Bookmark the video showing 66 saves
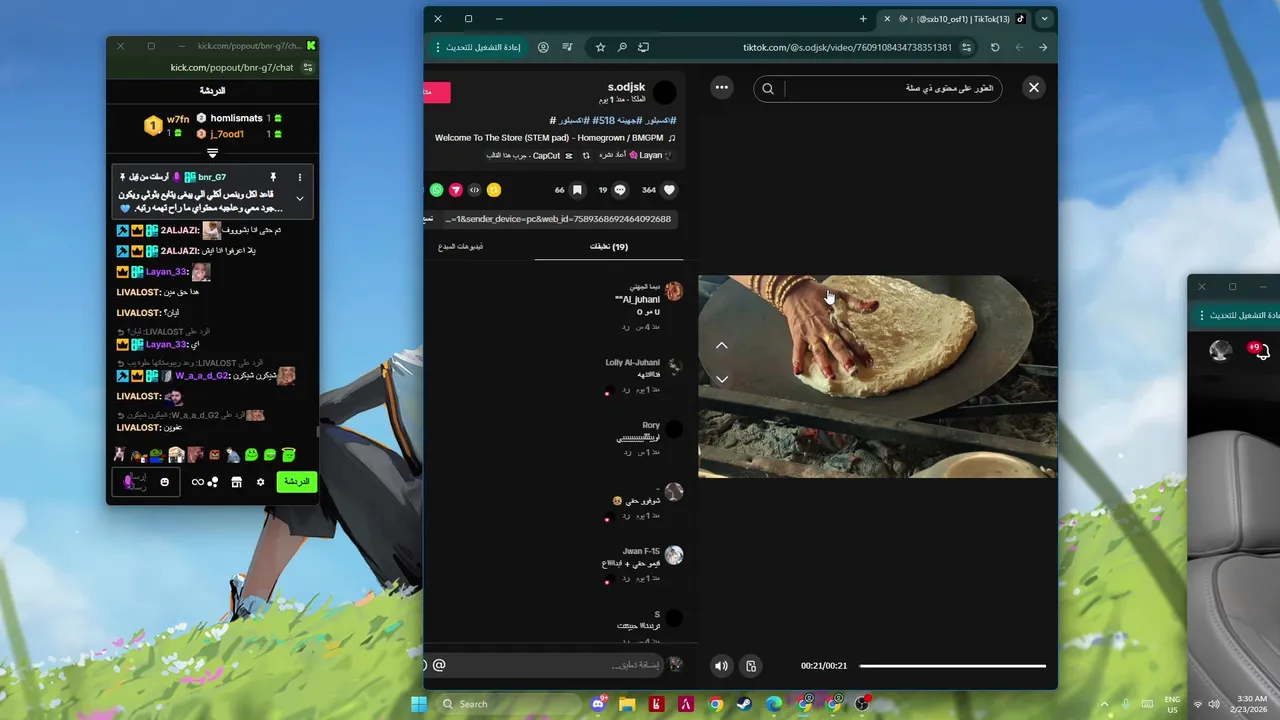 577,190
